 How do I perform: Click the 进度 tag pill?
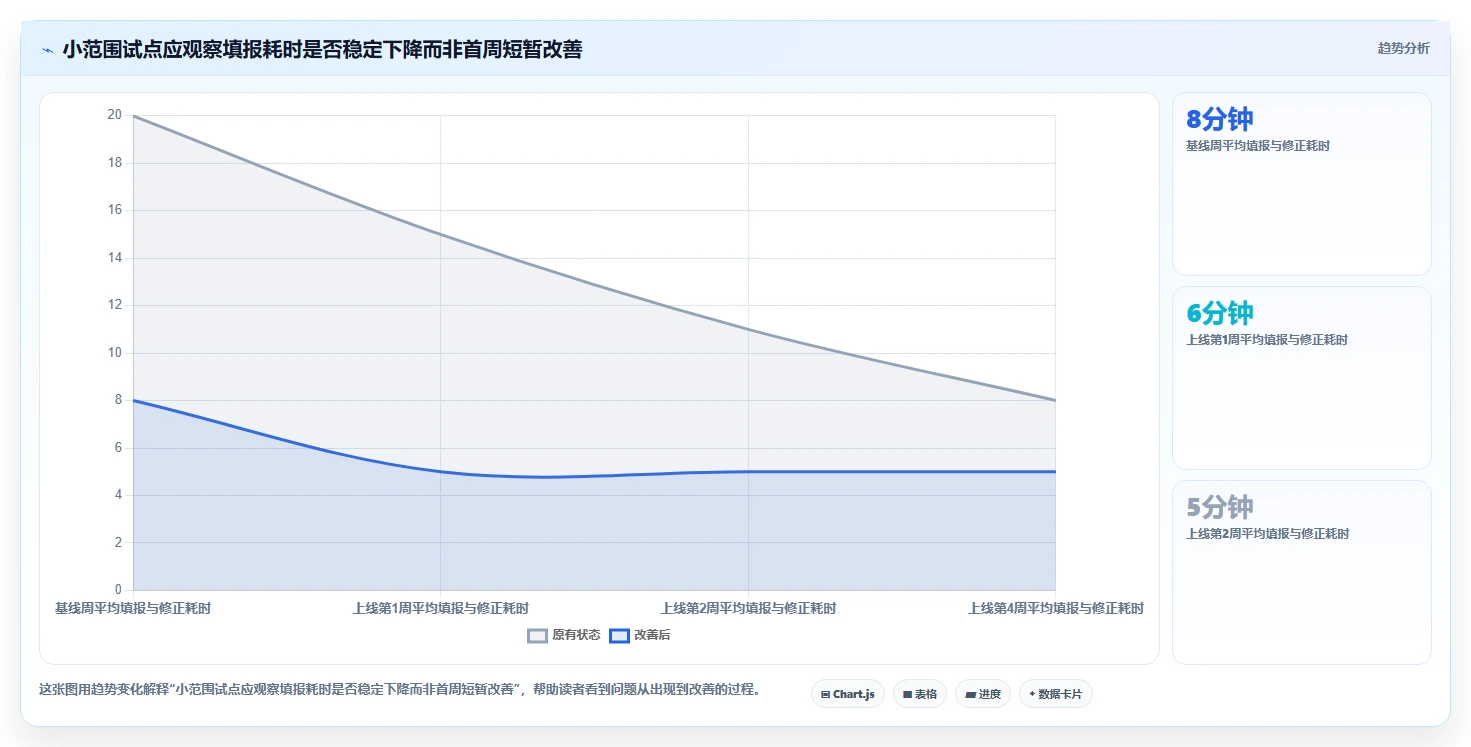(x=983, y=694)
